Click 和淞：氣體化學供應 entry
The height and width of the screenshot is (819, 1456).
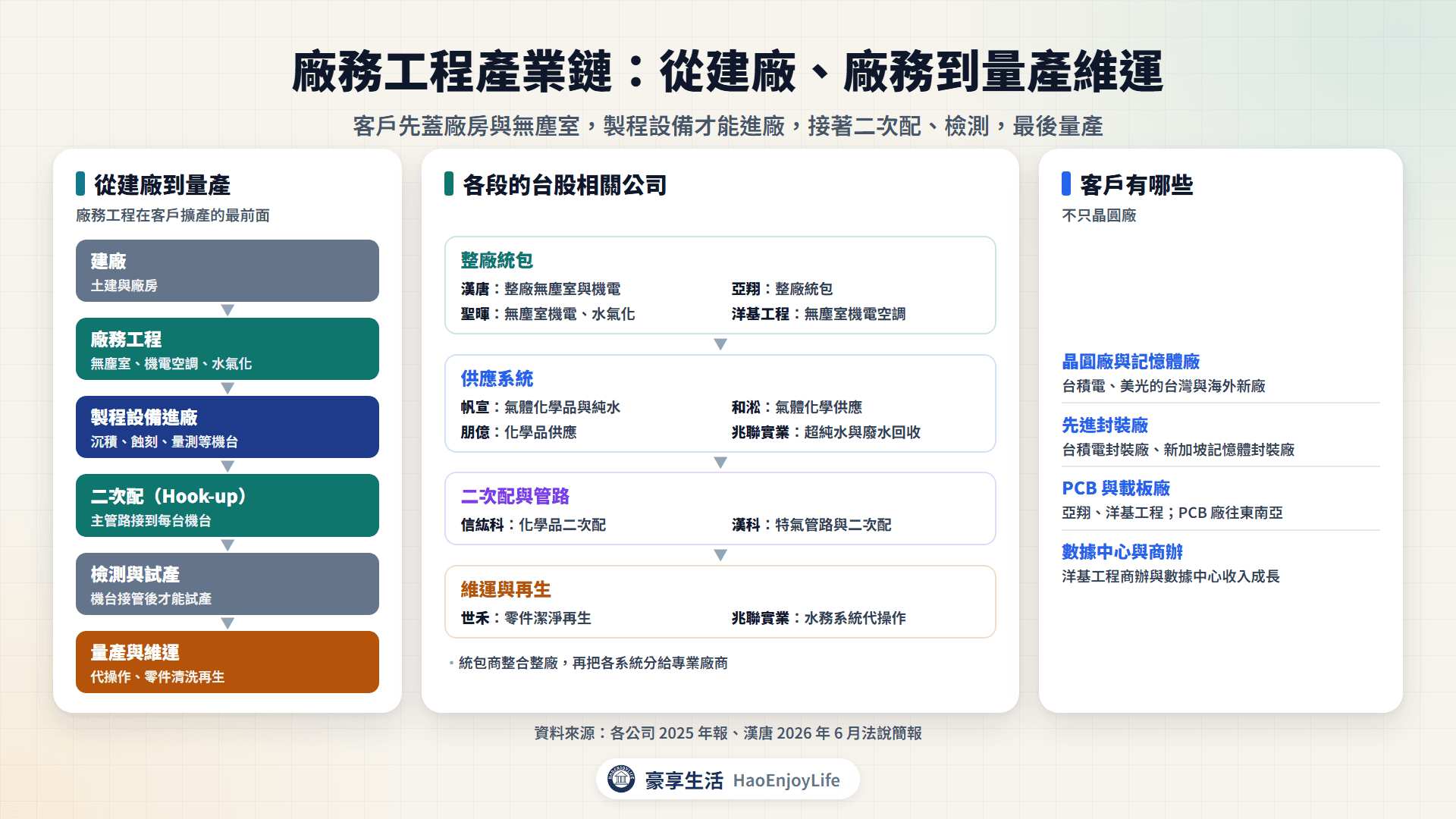pos(796,407)
